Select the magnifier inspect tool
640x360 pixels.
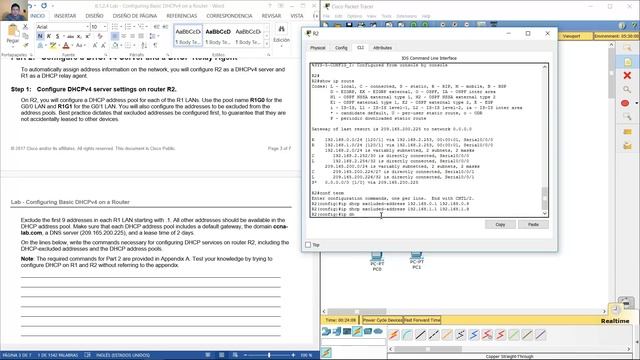[627, 89]
